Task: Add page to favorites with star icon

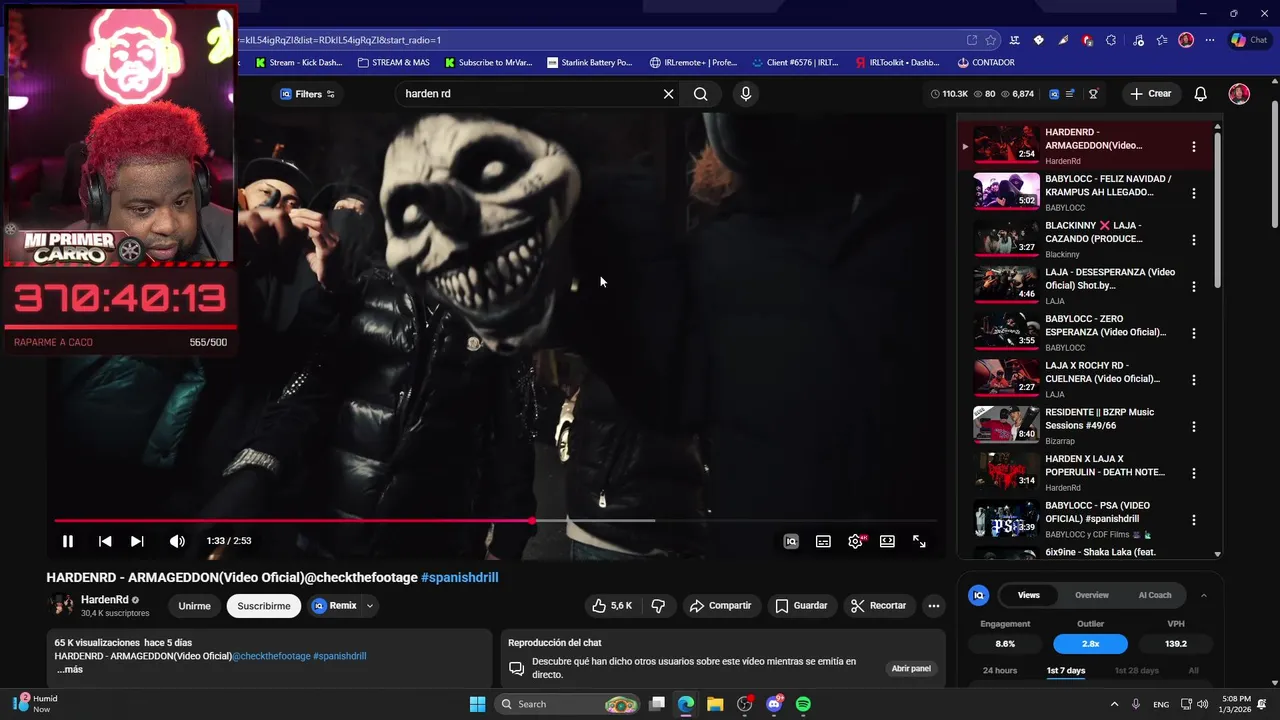Action: click(991, 40)
